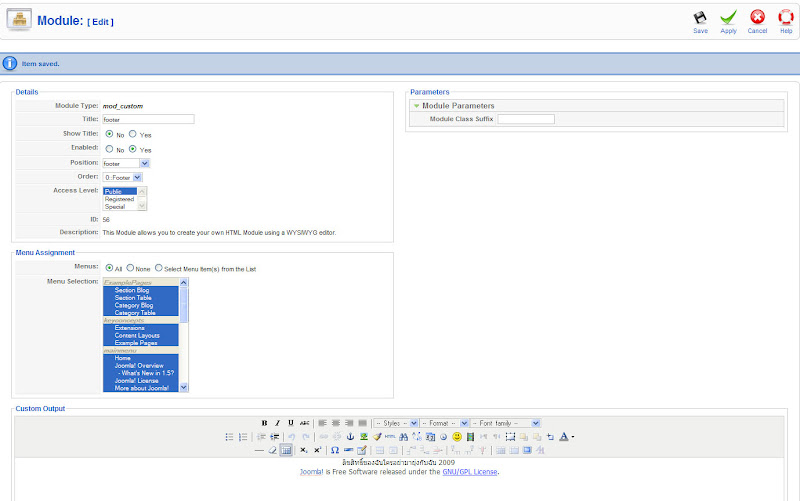Increase indent in the editor toolbar

(274, 437)
